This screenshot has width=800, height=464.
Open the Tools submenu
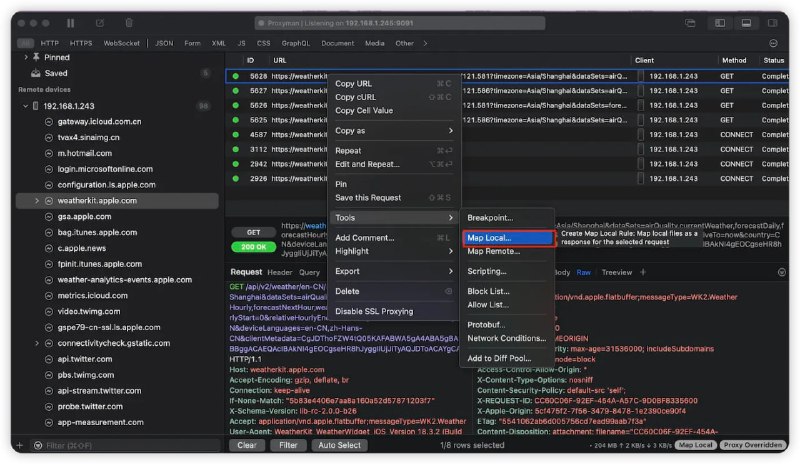point(393,217)
